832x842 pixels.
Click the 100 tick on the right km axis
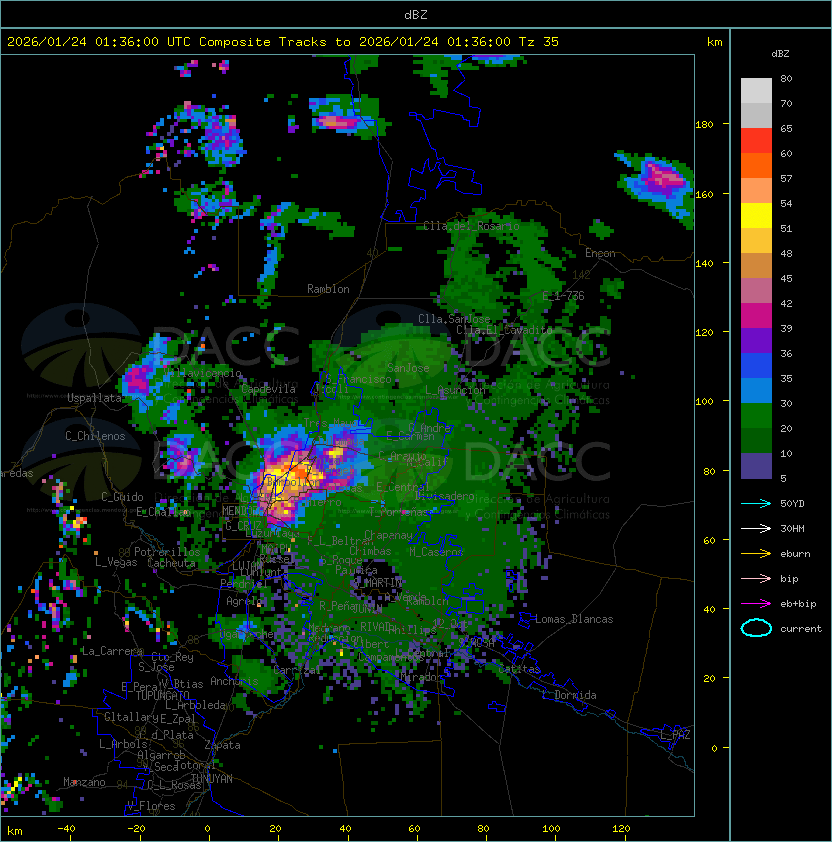704,402
